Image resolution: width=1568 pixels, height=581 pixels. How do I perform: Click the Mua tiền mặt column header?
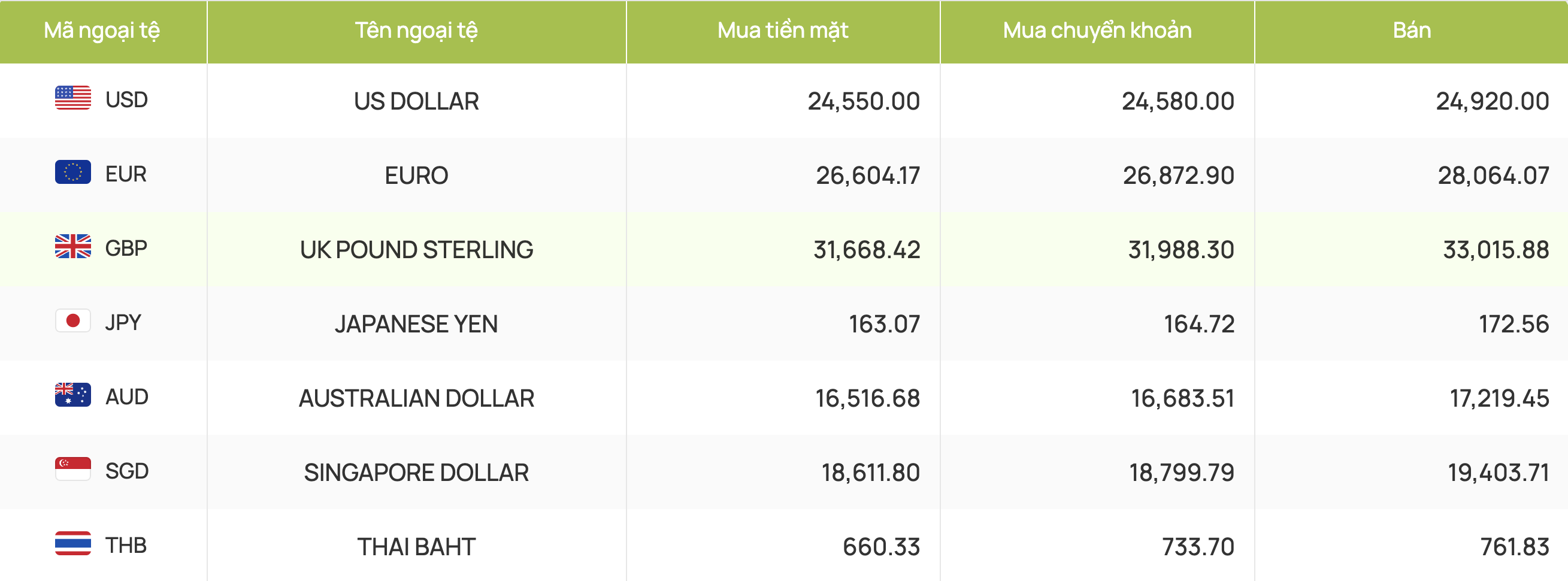[x=783, y=31]
